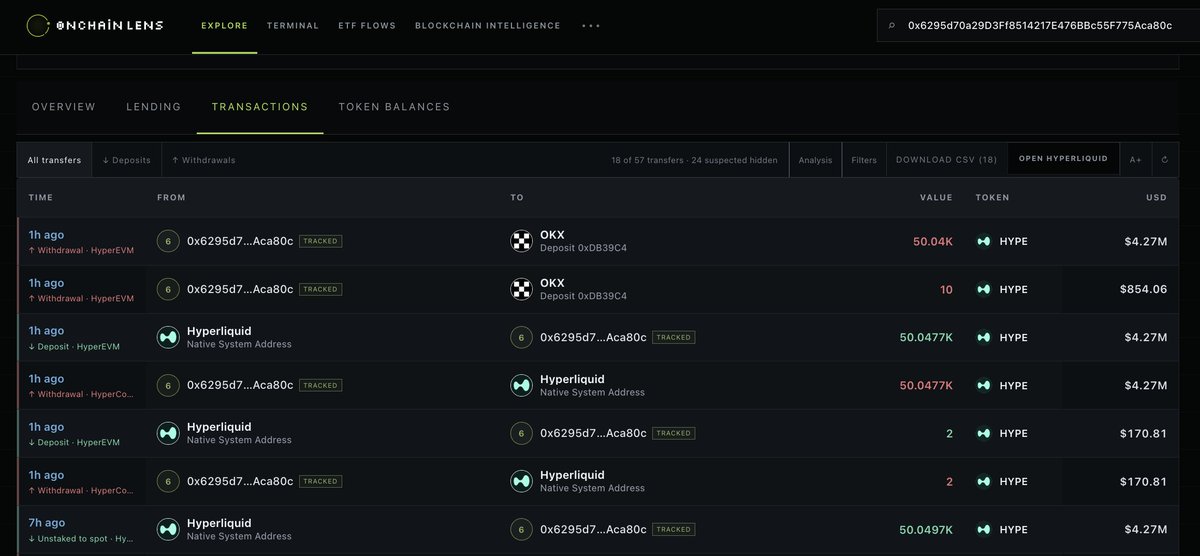
Task: Expand the more options ellipsis menu
Action: click(591, 25)
